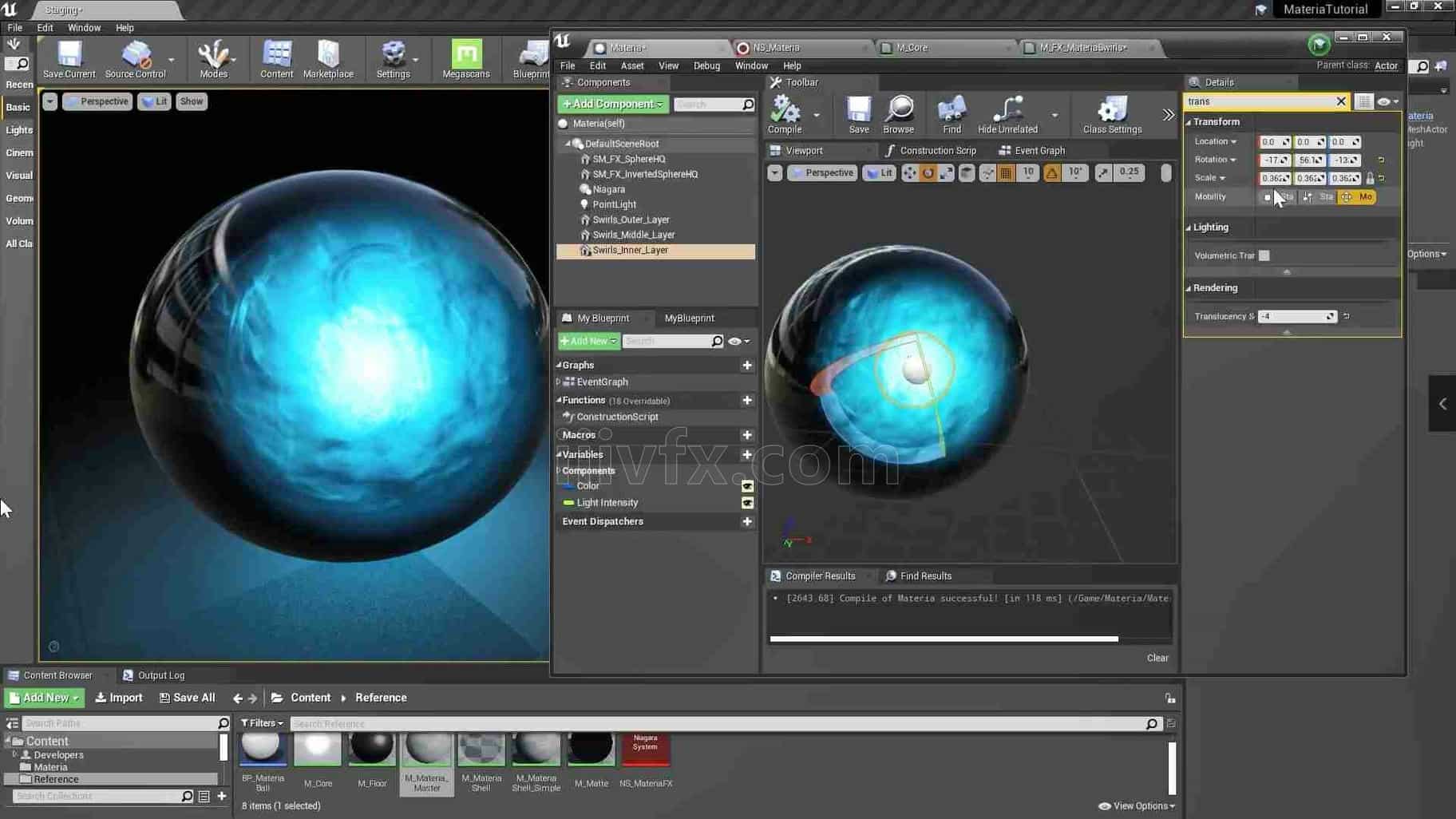Clear the compiler results

pos(1157,658)
